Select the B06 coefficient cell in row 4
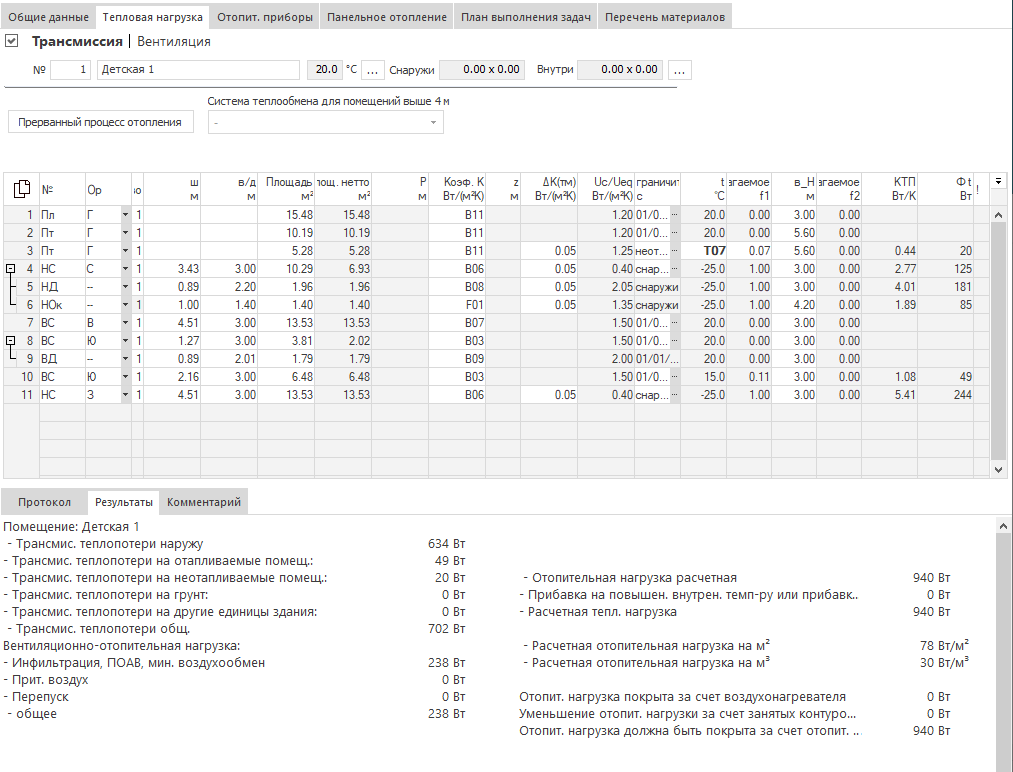 [x=457, y=269]
